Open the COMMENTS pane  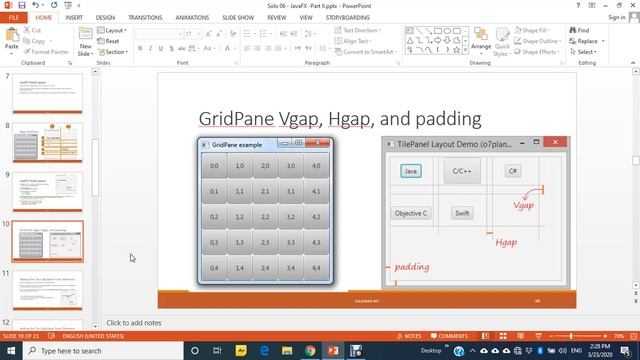coord(449,336)
